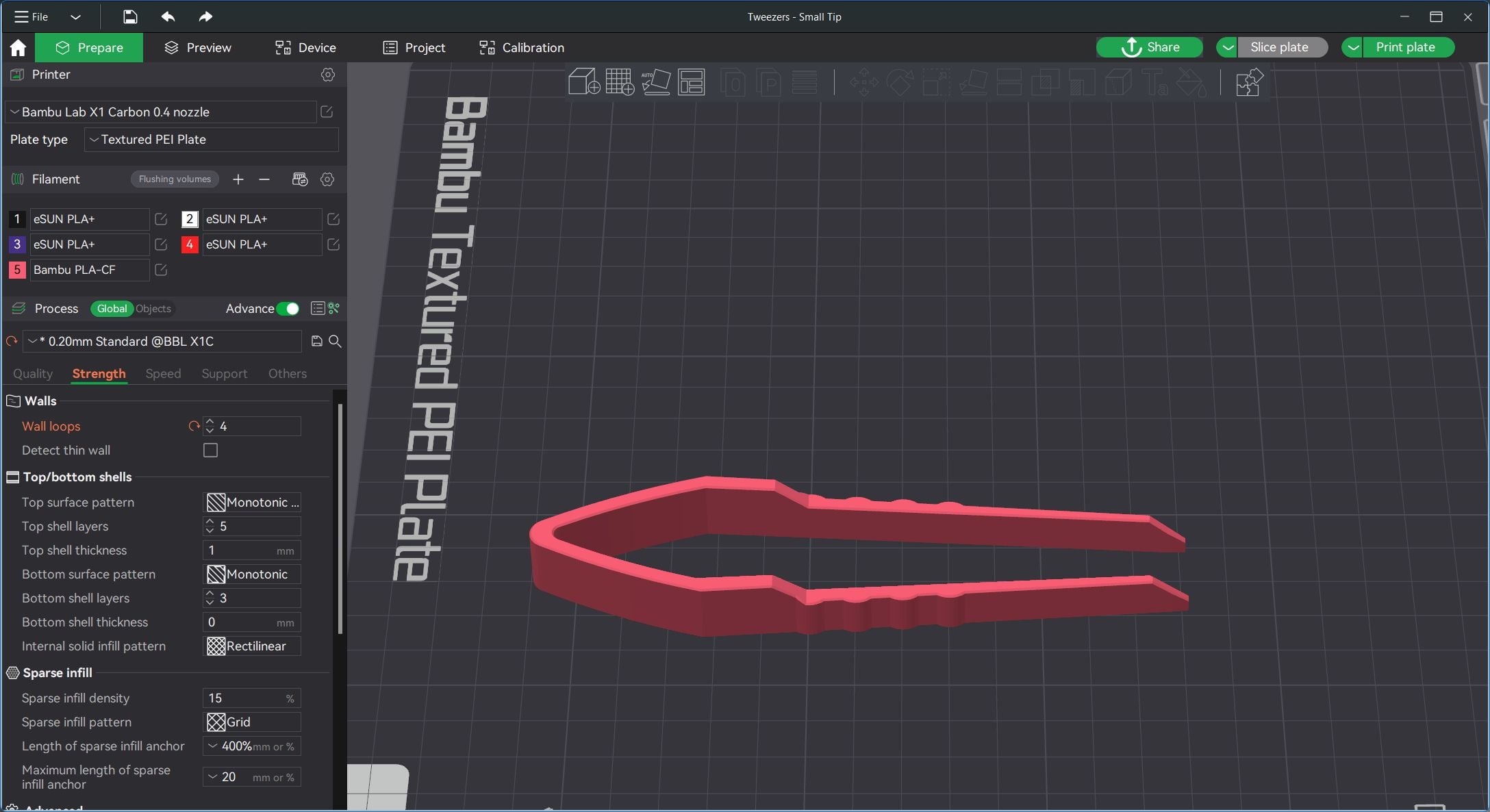Viewport: 1490px width, 812px height.
Task: Open the Others settings tab
Action: [x=288, y=374]
